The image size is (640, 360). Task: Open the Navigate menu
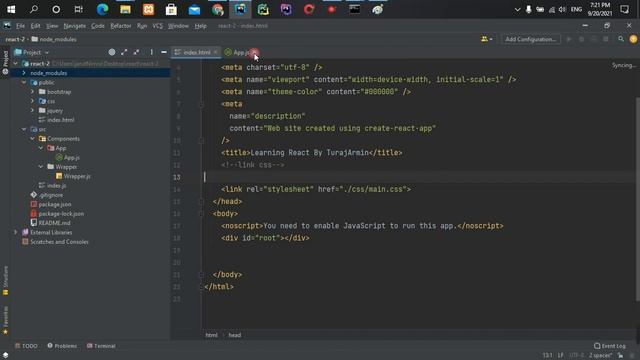(x=75, y=26)
